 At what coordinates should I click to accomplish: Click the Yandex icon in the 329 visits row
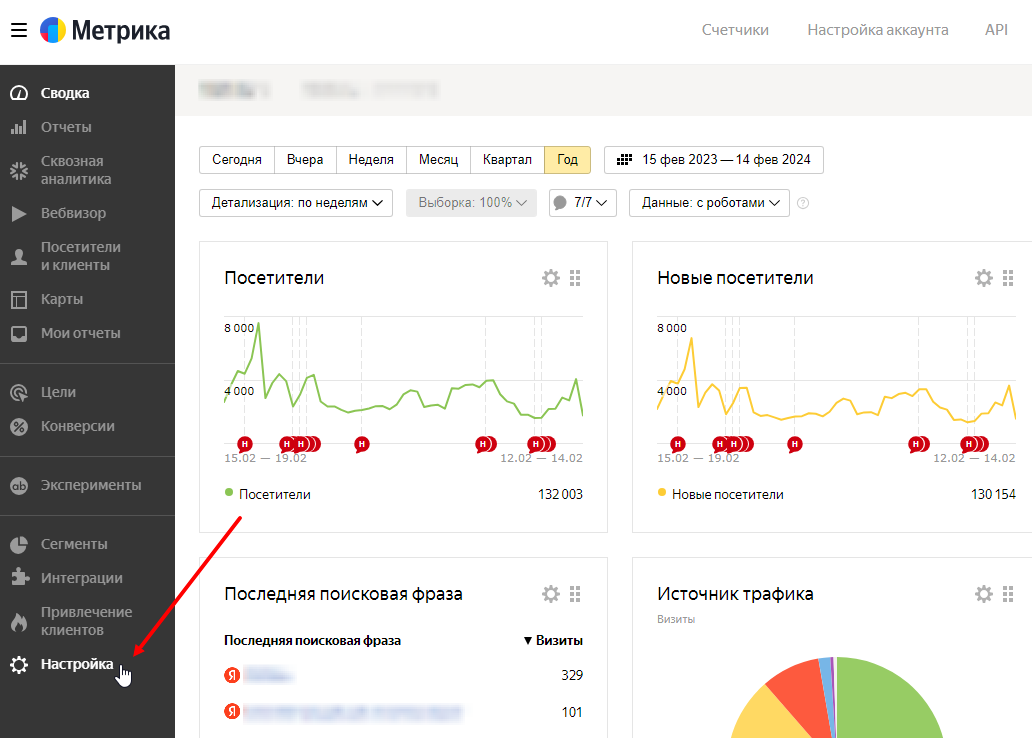232,675
